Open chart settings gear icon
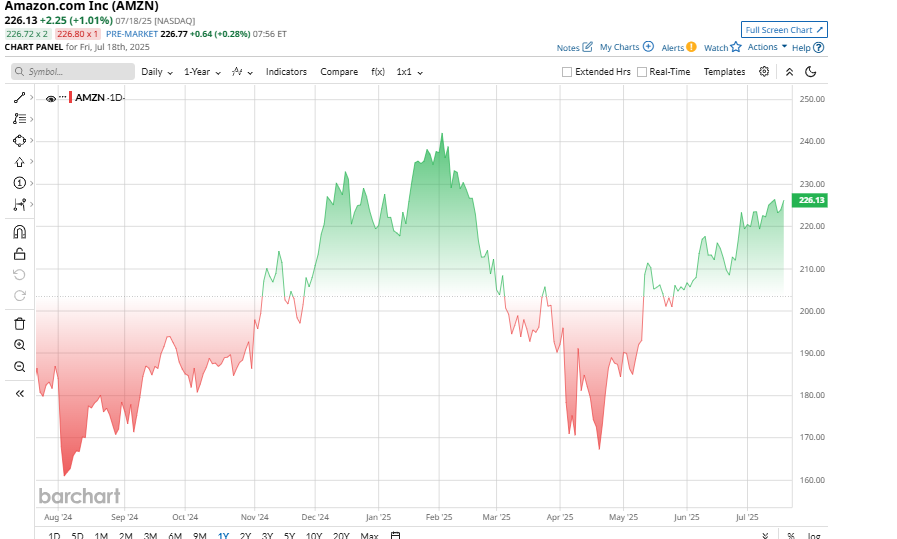 click(x=764, y=72)
